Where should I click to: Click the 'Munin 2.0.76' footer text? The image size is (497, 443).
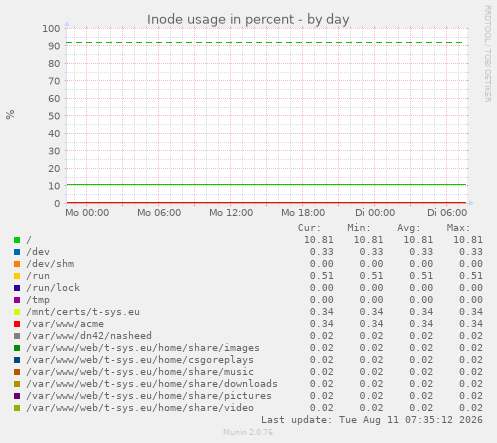pyautogui.click(x=248, y=432)
